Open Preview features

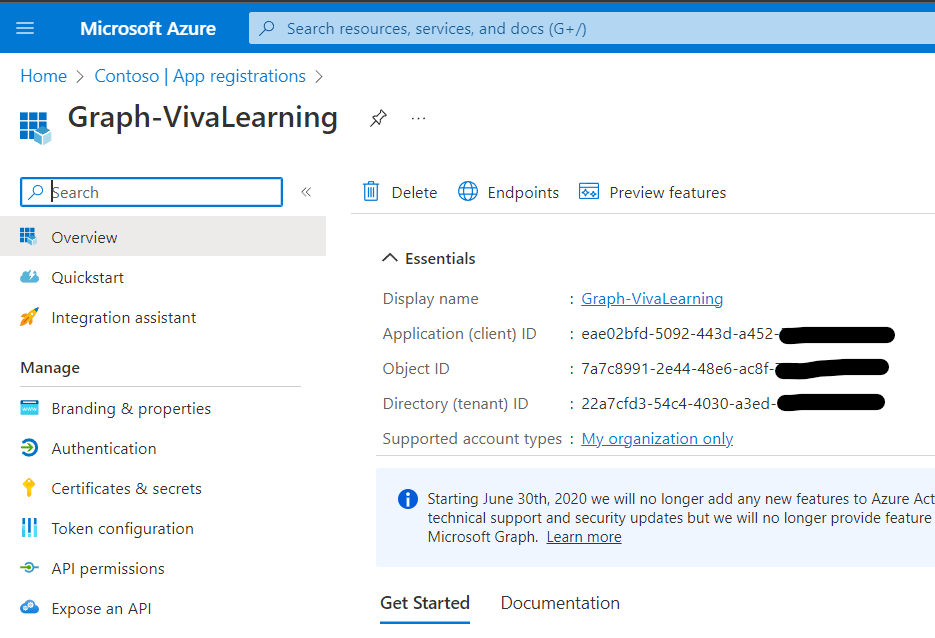coord(653,192)
